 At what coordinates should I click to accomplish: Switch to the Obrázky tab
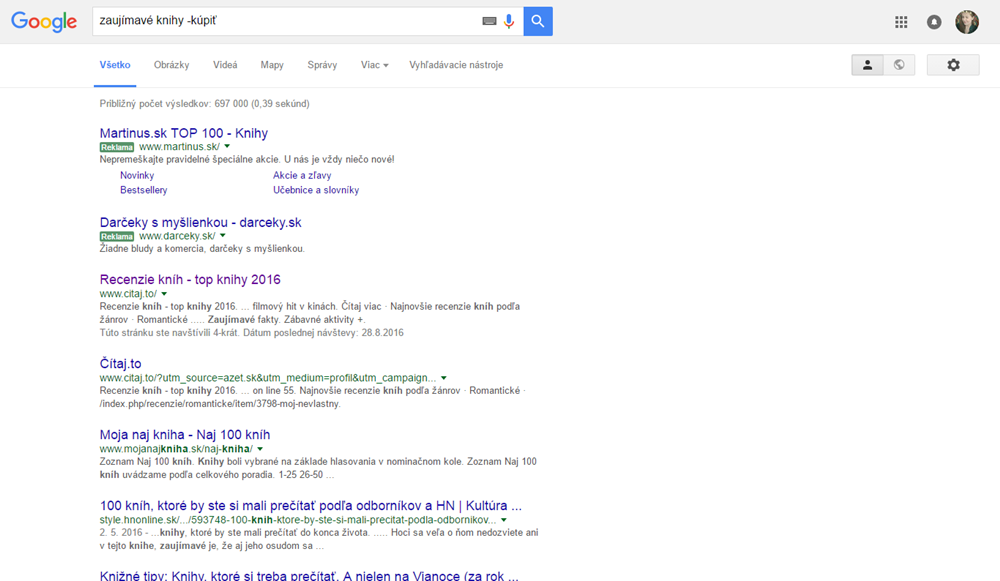click(172, 65)
